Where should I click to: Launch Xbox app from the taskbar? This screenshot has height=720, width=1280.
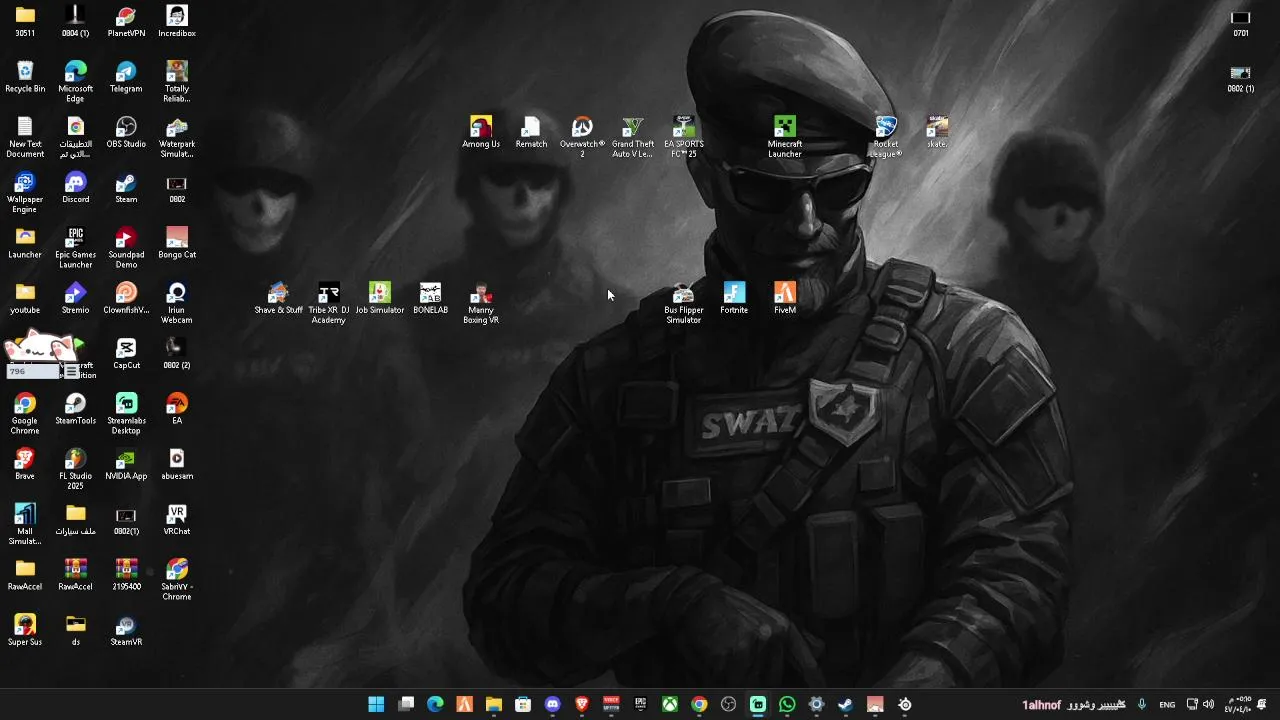tap(670, 705)
